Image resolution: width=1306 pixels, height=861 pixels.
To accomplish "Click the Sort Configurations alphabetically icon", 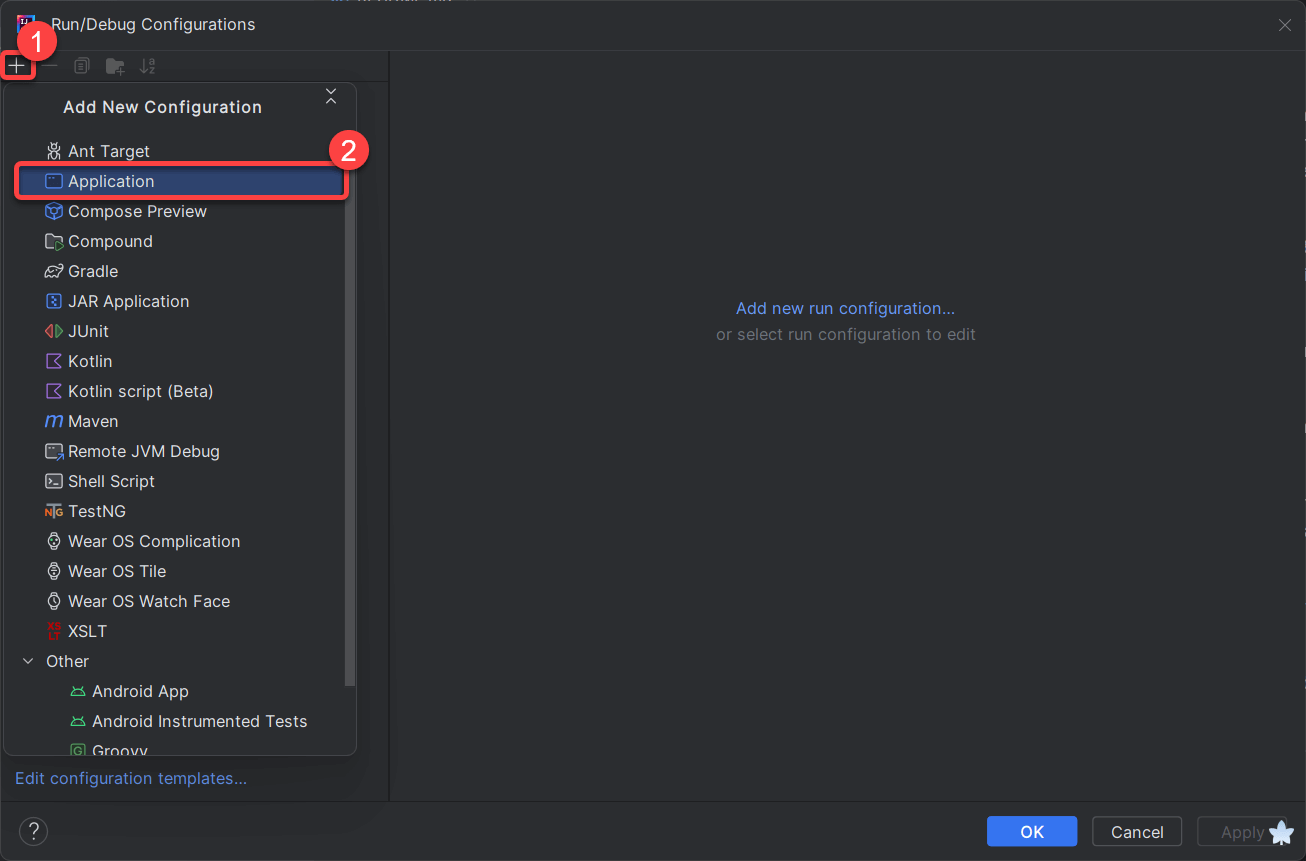I will 148,66.
